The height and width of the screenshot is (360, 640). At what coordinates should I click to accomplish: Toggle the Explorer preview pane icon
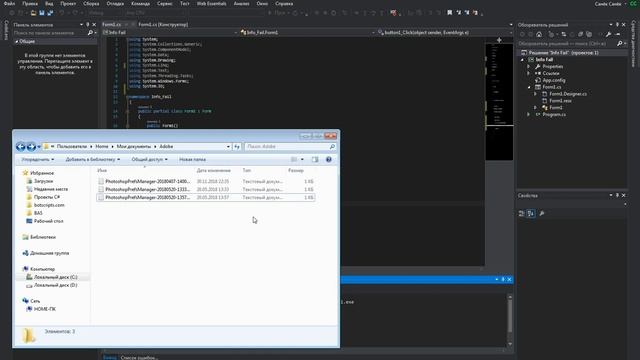pos(315,160)
